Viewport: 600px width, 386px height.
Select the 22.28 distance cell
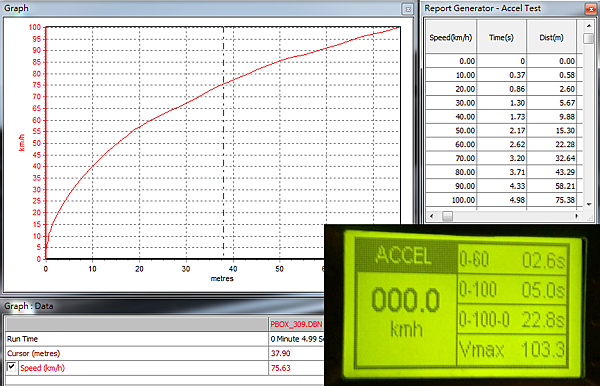tap(551, 144)
